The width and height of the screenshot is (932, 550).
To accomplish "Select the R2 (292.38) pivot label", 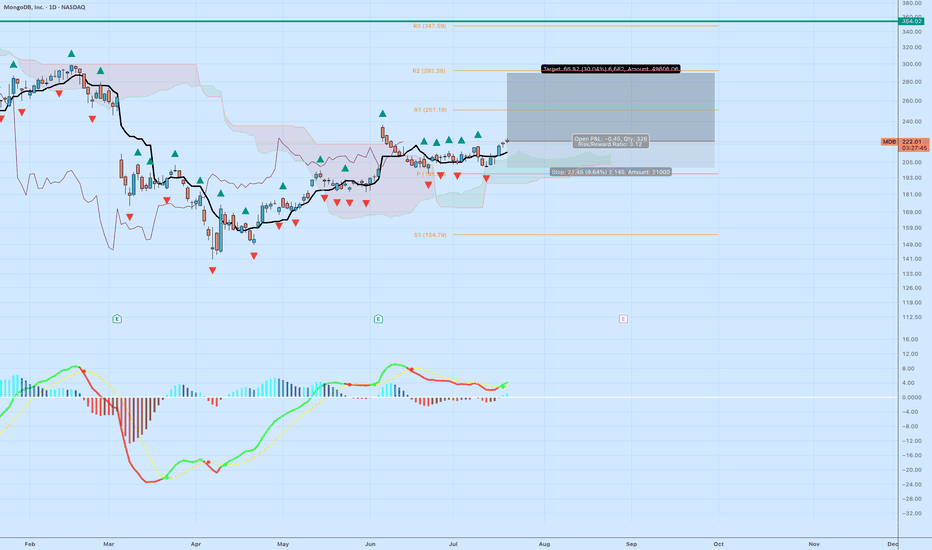I will coord(429,71).
